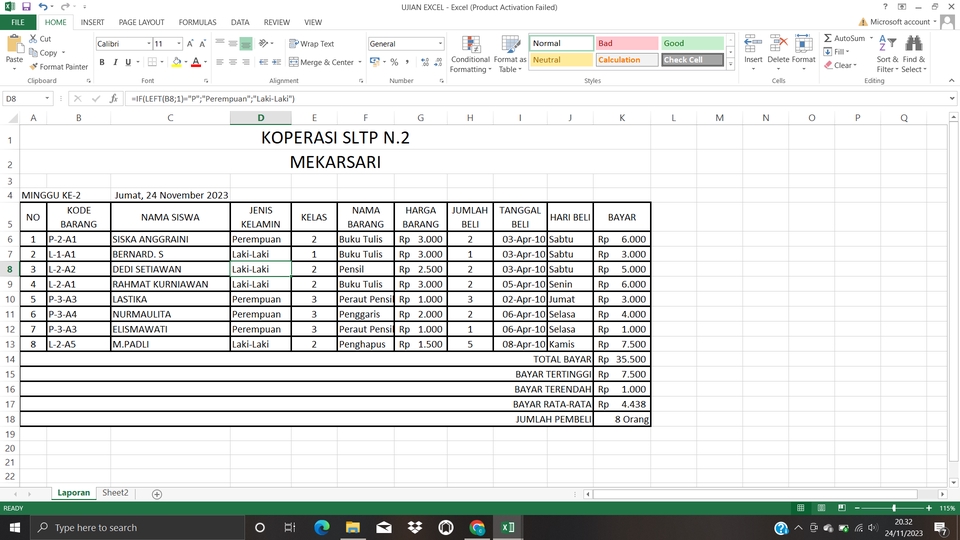
Task: Click the Copy icon
Action: point(33,53)
